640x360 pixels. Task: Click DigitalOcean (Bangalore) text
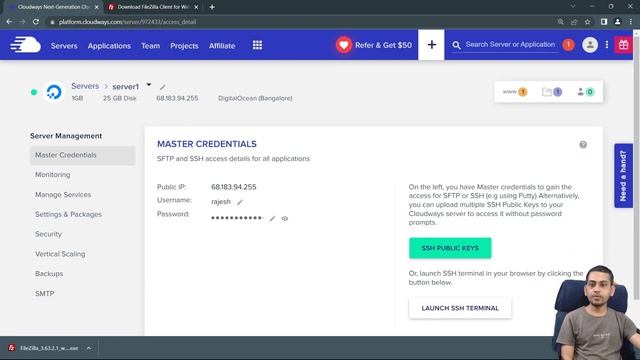(255, 98)
